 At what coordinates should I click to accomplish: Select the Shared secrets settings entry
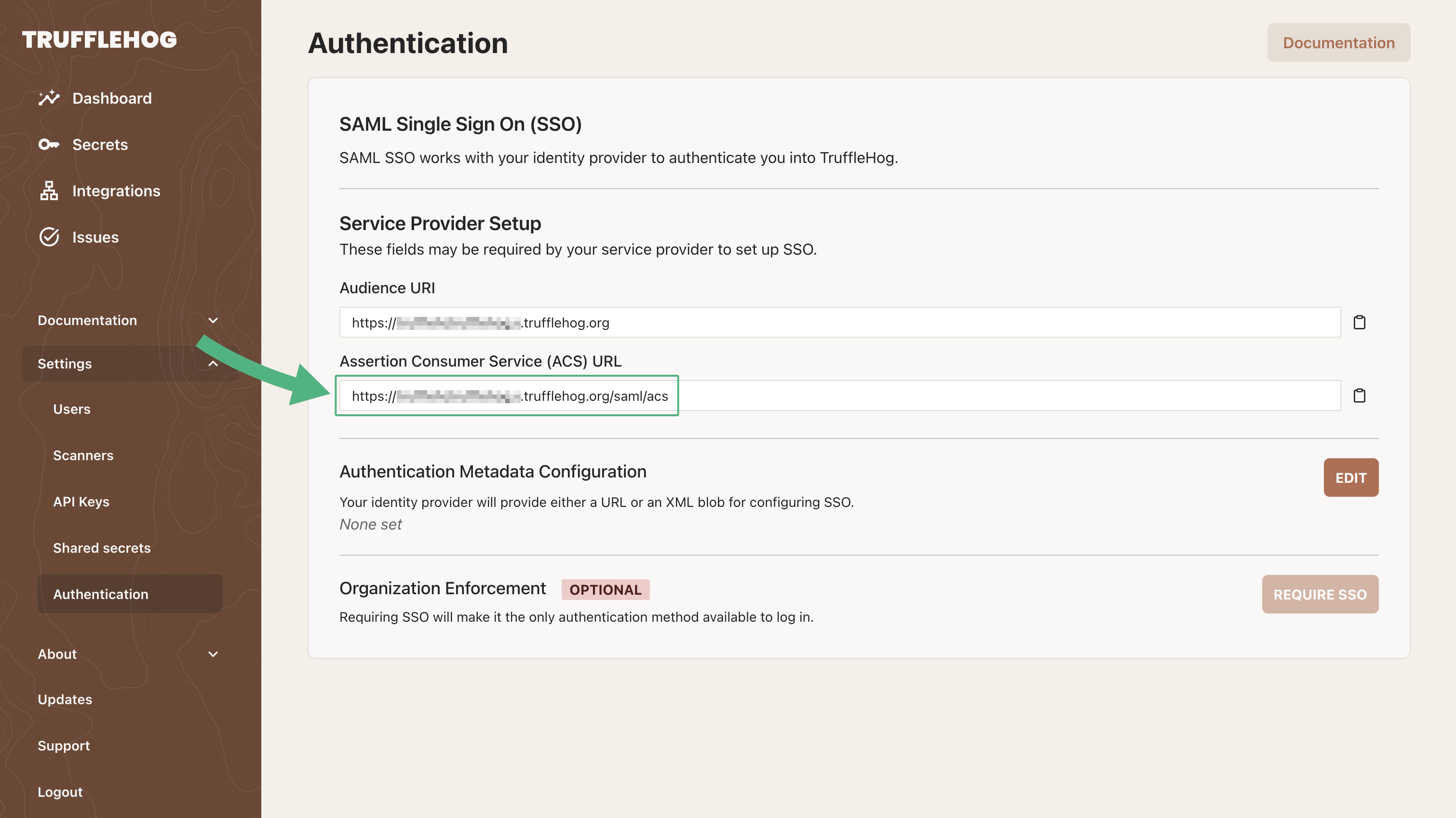[102, 547]
